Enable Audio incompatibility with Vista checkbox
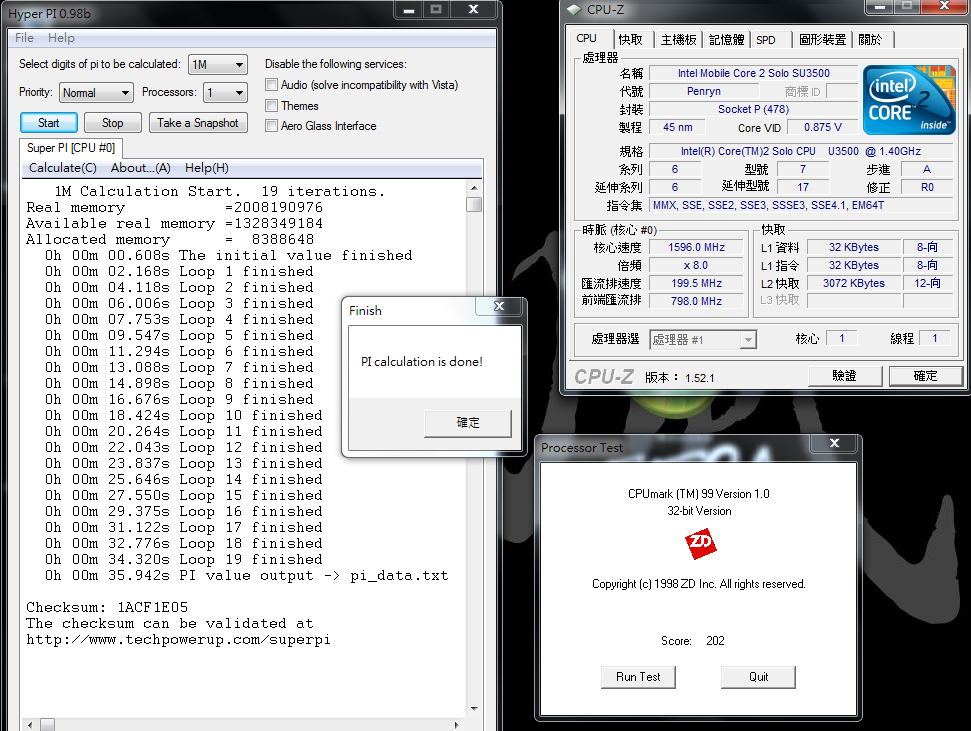 click(272, 86)
